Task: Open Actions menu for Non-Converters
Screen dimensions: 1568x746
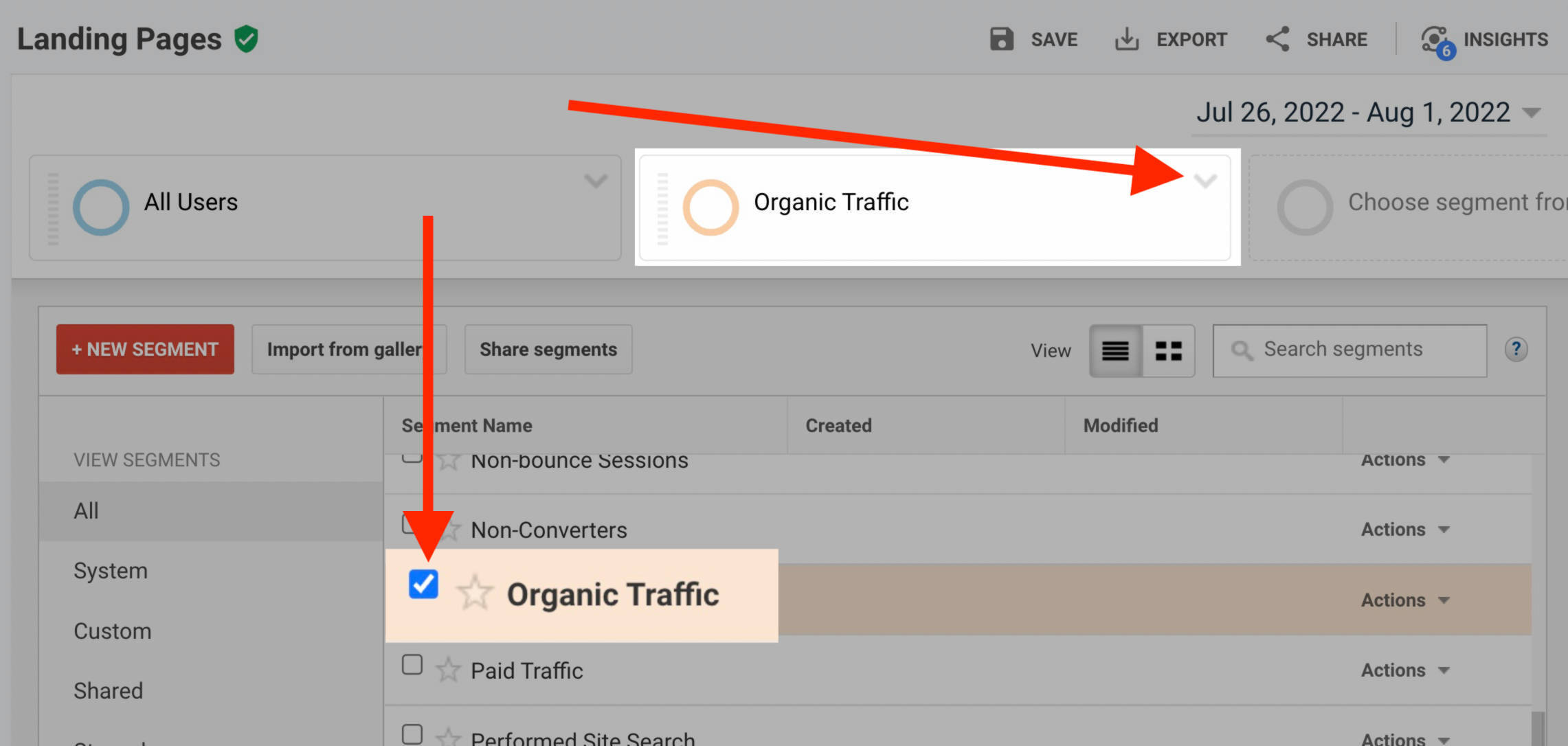Action: pyautogui.click(x=1404, y=530)
